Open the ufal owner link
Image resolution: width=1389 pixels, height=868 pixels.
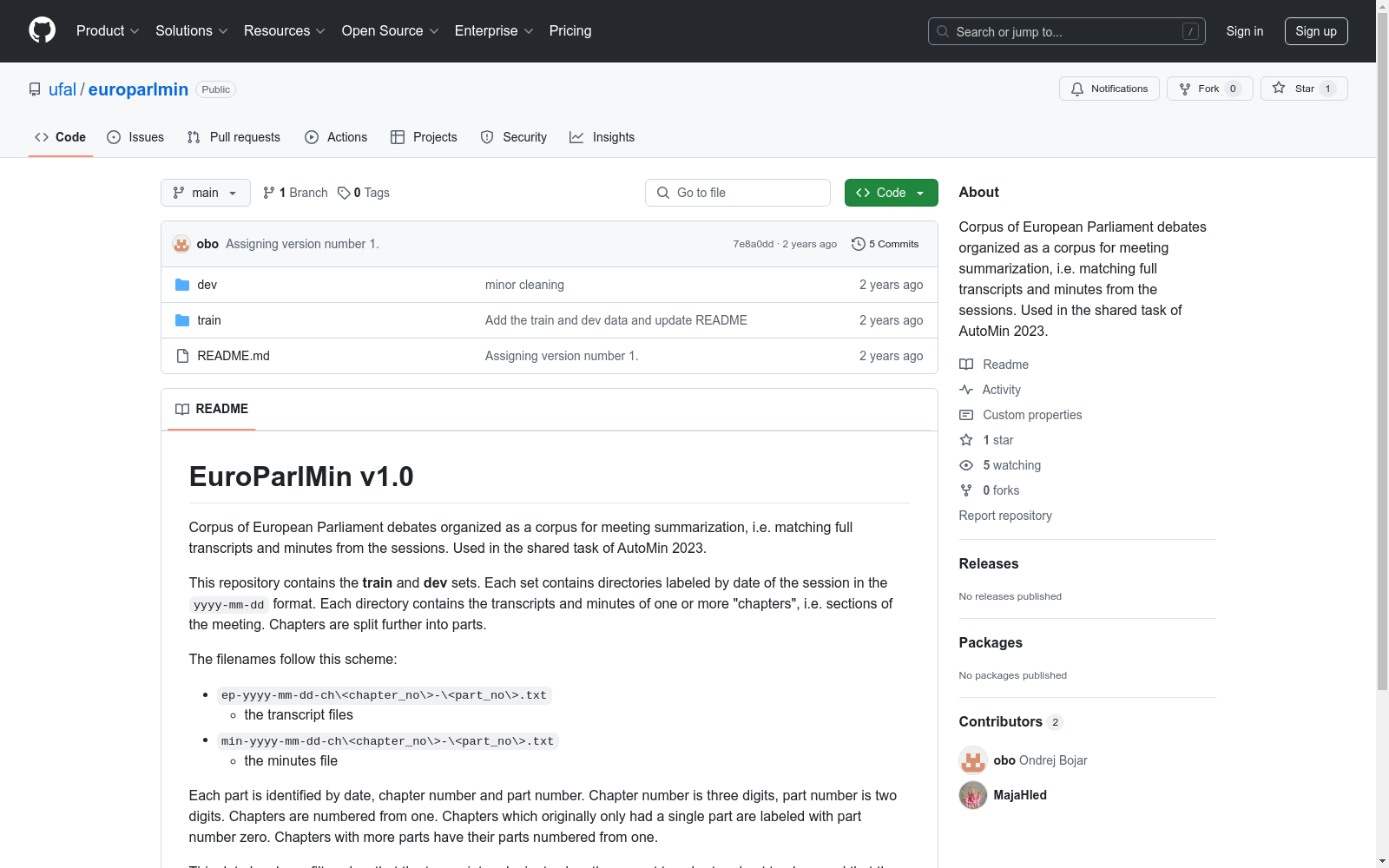pyautogui.click(x=63, y=89)
